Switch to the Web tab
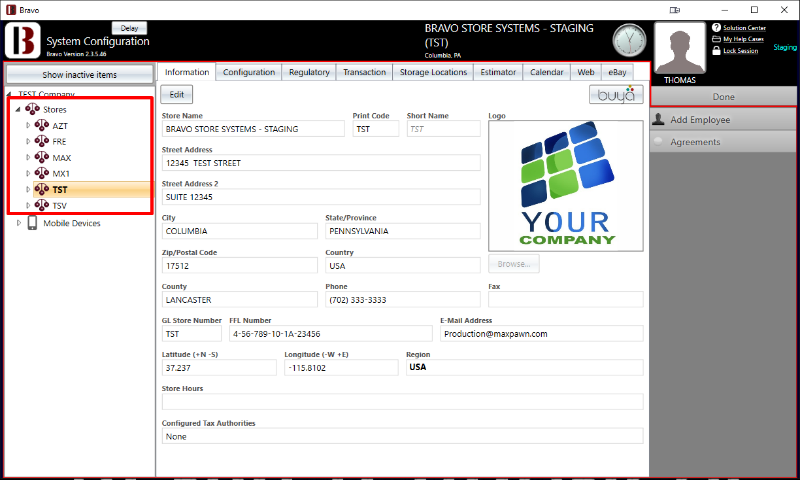This screenshot has width=800, height=480. 586,72
